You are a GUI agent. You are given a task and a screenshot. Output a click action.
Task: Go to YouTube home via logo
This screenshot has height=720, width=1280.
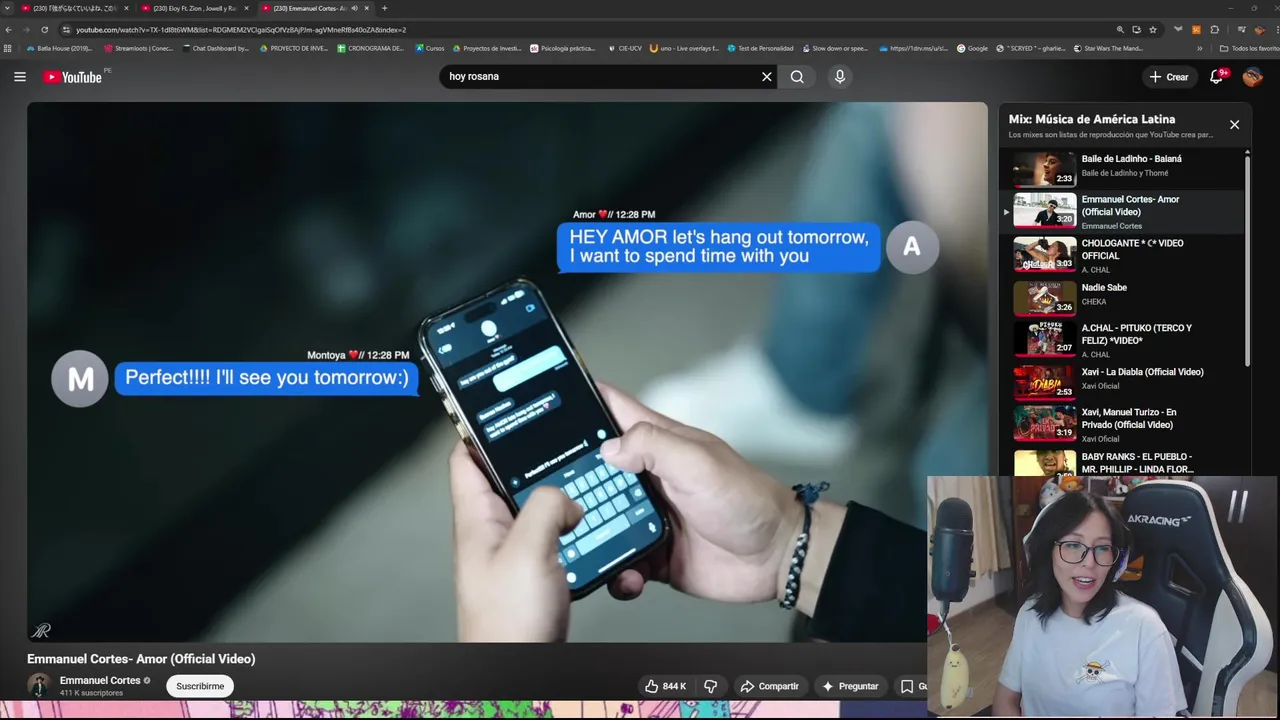73,77
